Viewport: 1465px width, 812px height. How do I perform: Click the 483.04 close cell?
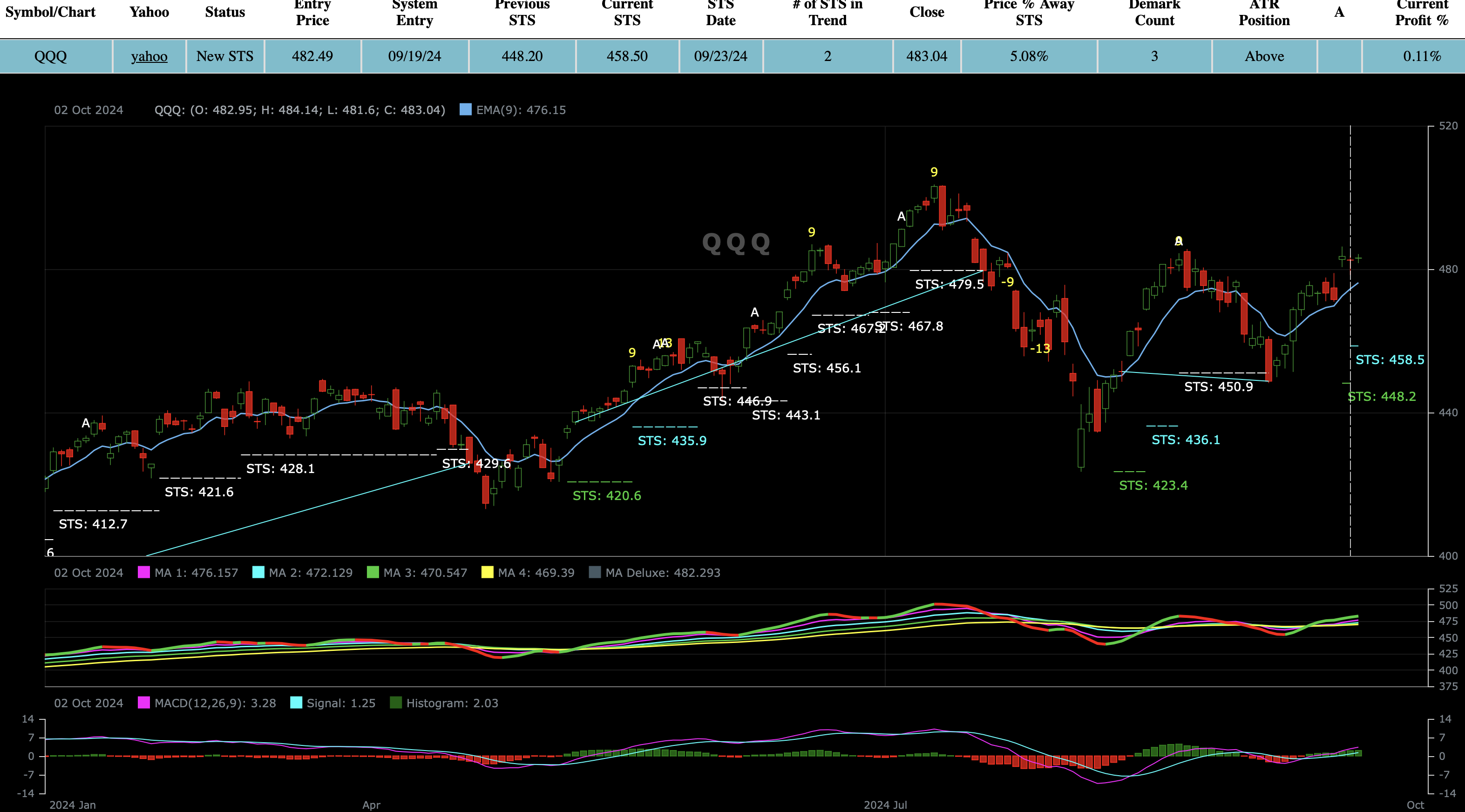(927, 56)
